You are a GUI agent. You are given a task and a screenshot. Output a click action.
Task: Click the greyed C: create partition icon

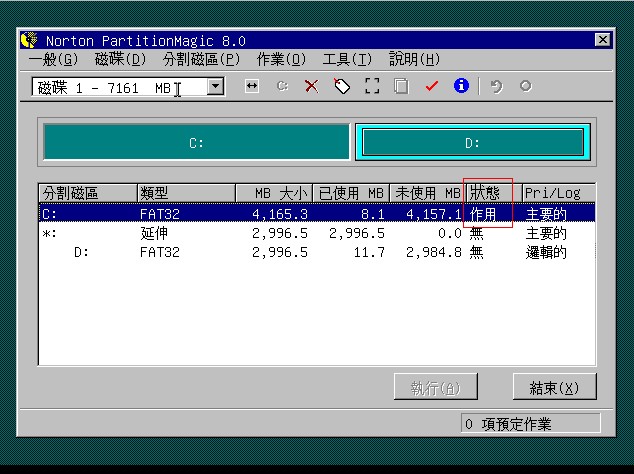[x=282, y=86]
